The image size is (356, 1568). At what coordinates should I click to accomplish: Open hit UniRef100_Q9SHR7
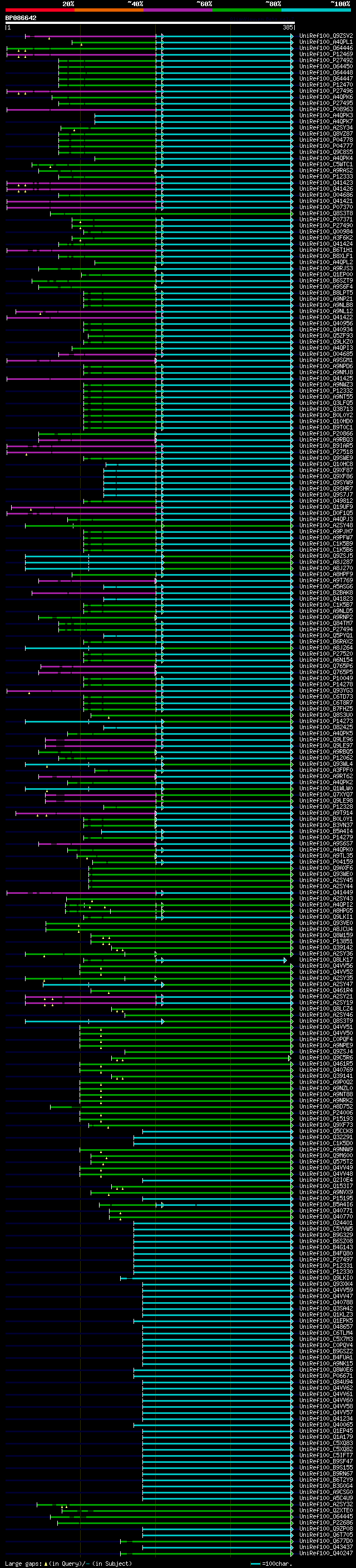pyautogui.click(x=326, y=489)
